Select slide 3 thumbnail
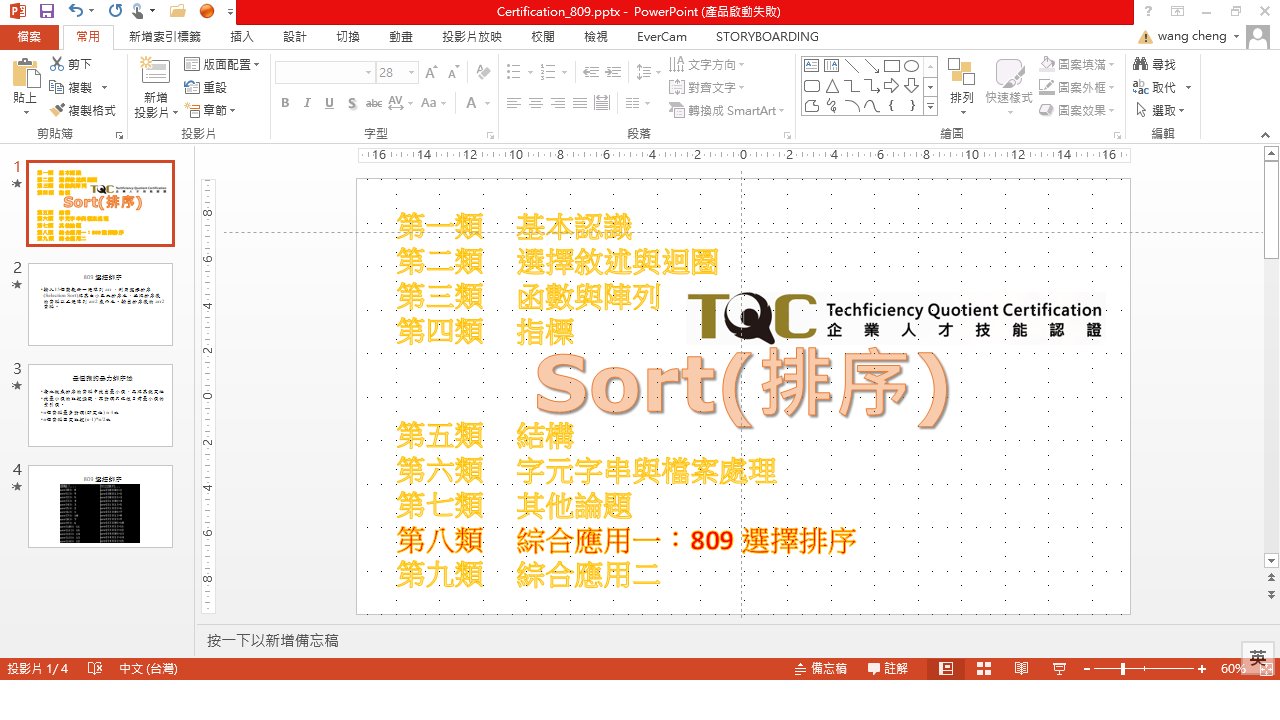This screenshot has width=1280, height=720. (x=100, y=405)
